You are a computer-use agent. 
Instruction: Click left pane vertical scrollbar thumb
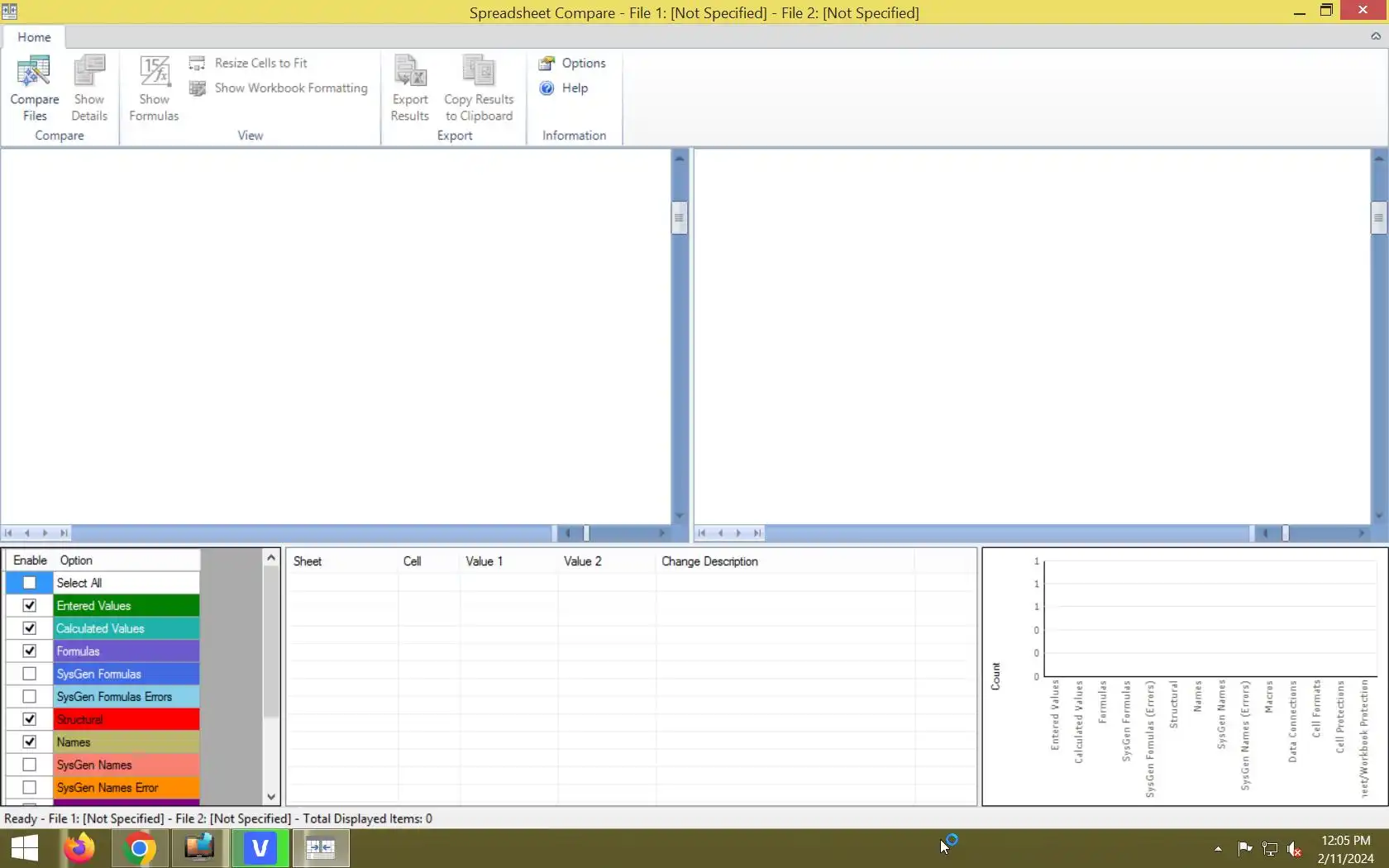pos(680,218)
